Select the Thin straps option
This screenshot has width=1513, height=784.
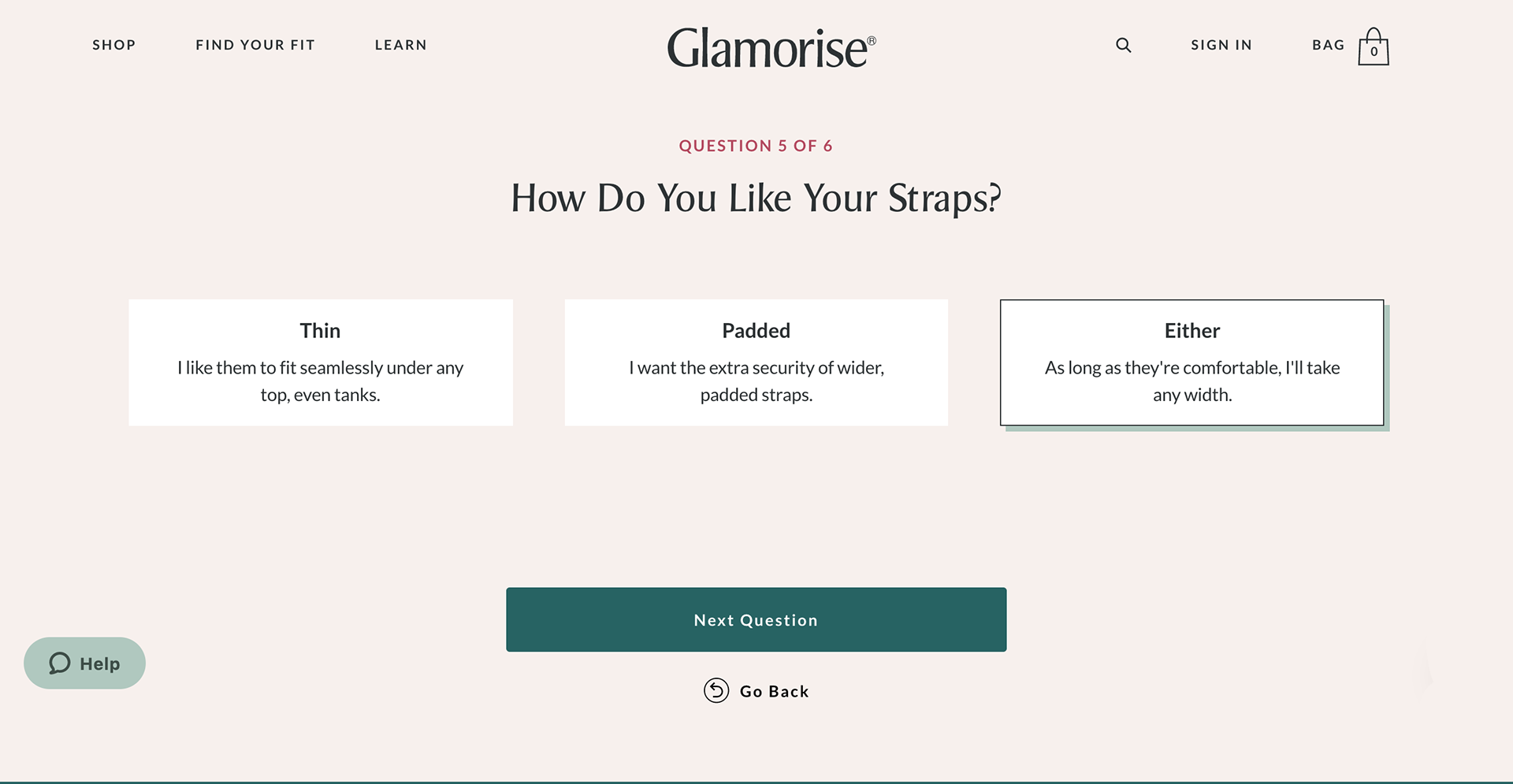pos(321,362)
